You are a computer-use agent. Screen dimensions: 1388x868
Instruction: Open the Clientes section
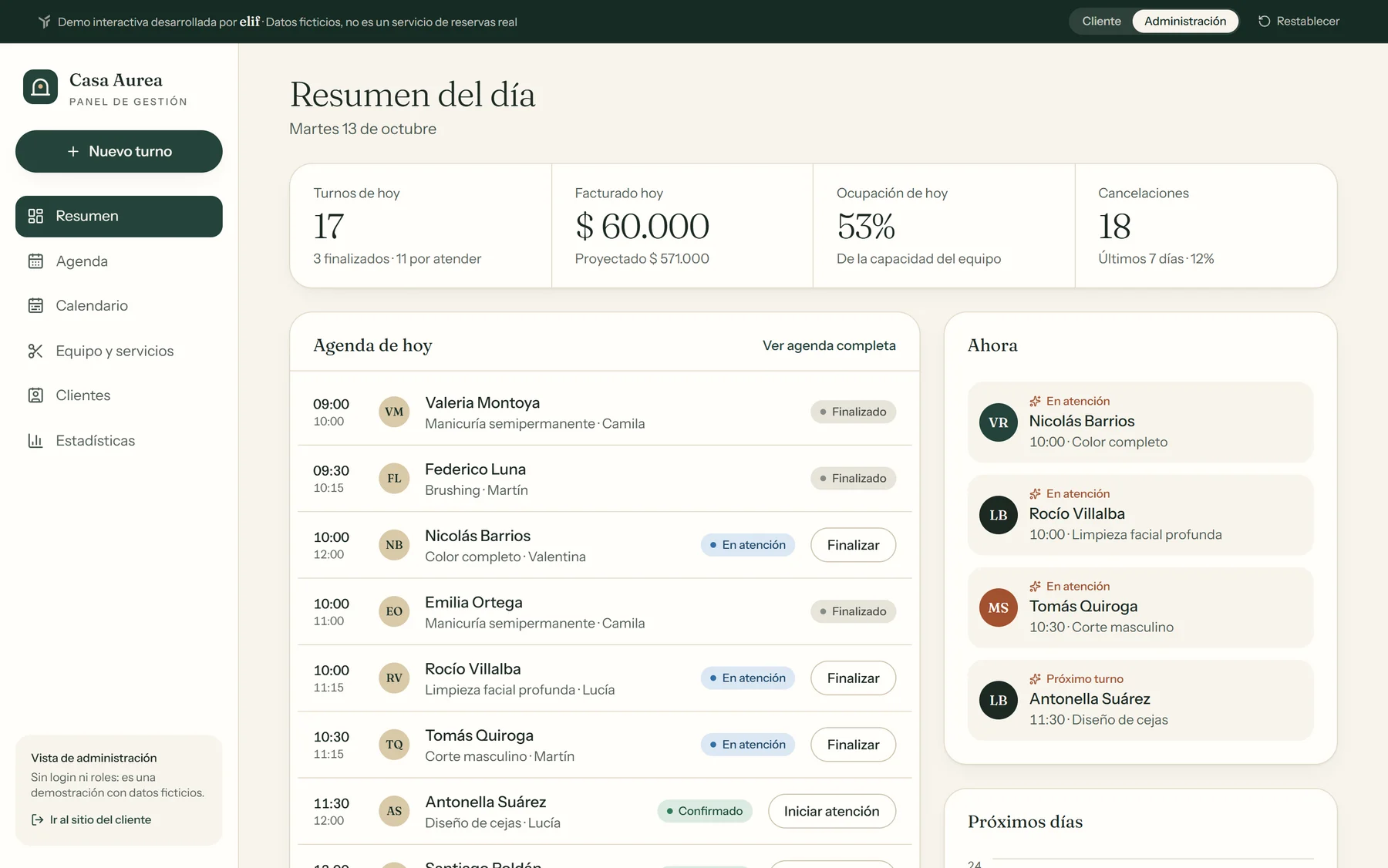[x=119, y=395]
